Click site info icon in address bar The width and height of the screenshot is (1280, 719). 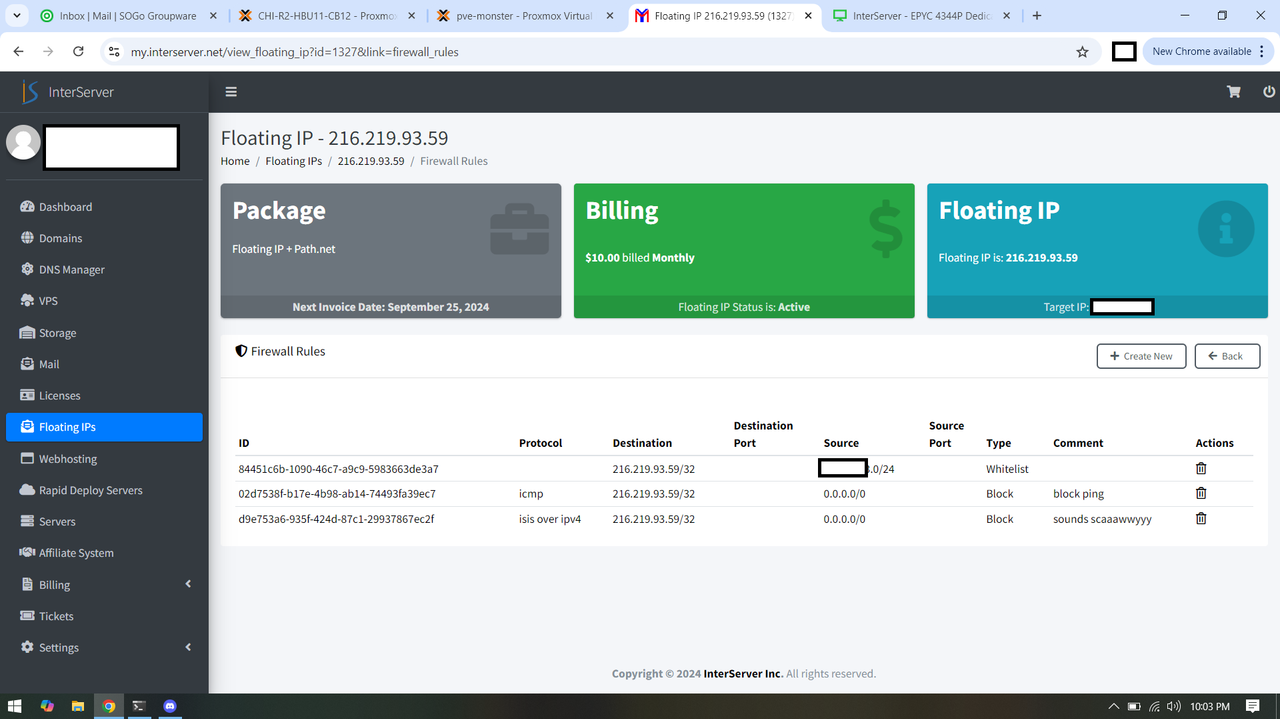click(x=113, y=51)
